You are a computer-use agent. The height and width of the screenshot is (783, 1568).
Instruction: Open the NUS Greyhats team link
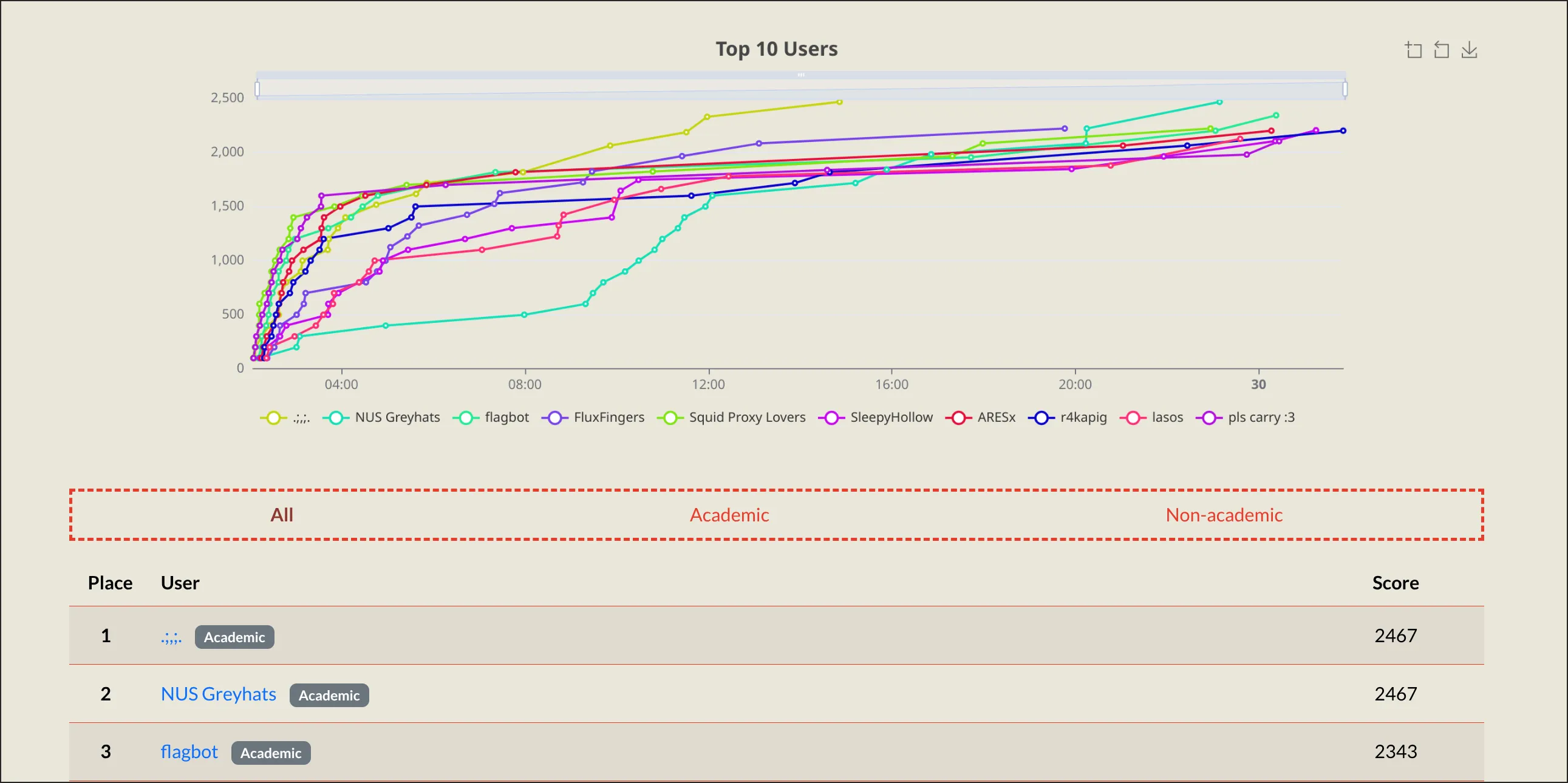tap(219, 694)
